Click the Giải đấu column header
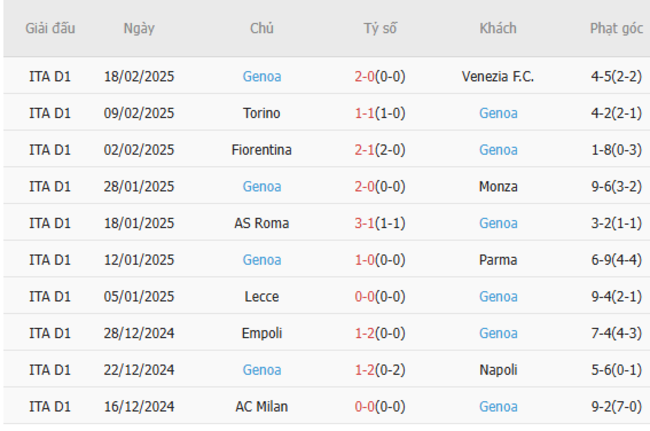Viewport: 650px width, 431px height. (50, 29)
